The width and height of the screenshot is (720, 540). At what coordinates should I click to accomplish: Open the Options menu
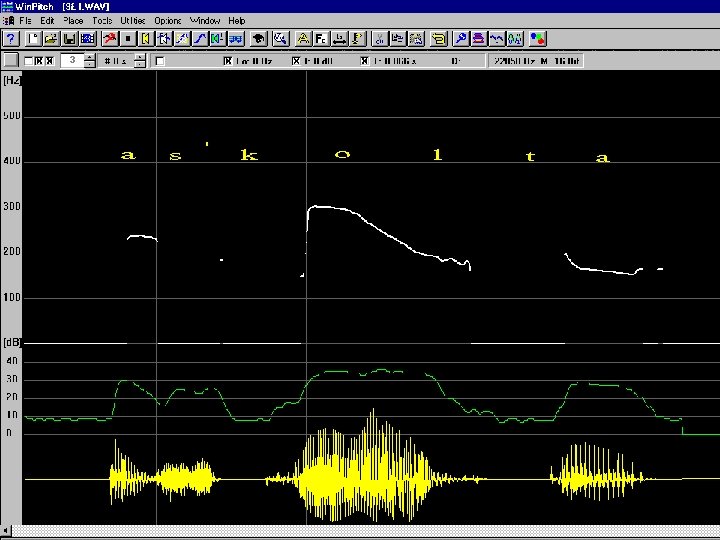(x=167, y=20)
